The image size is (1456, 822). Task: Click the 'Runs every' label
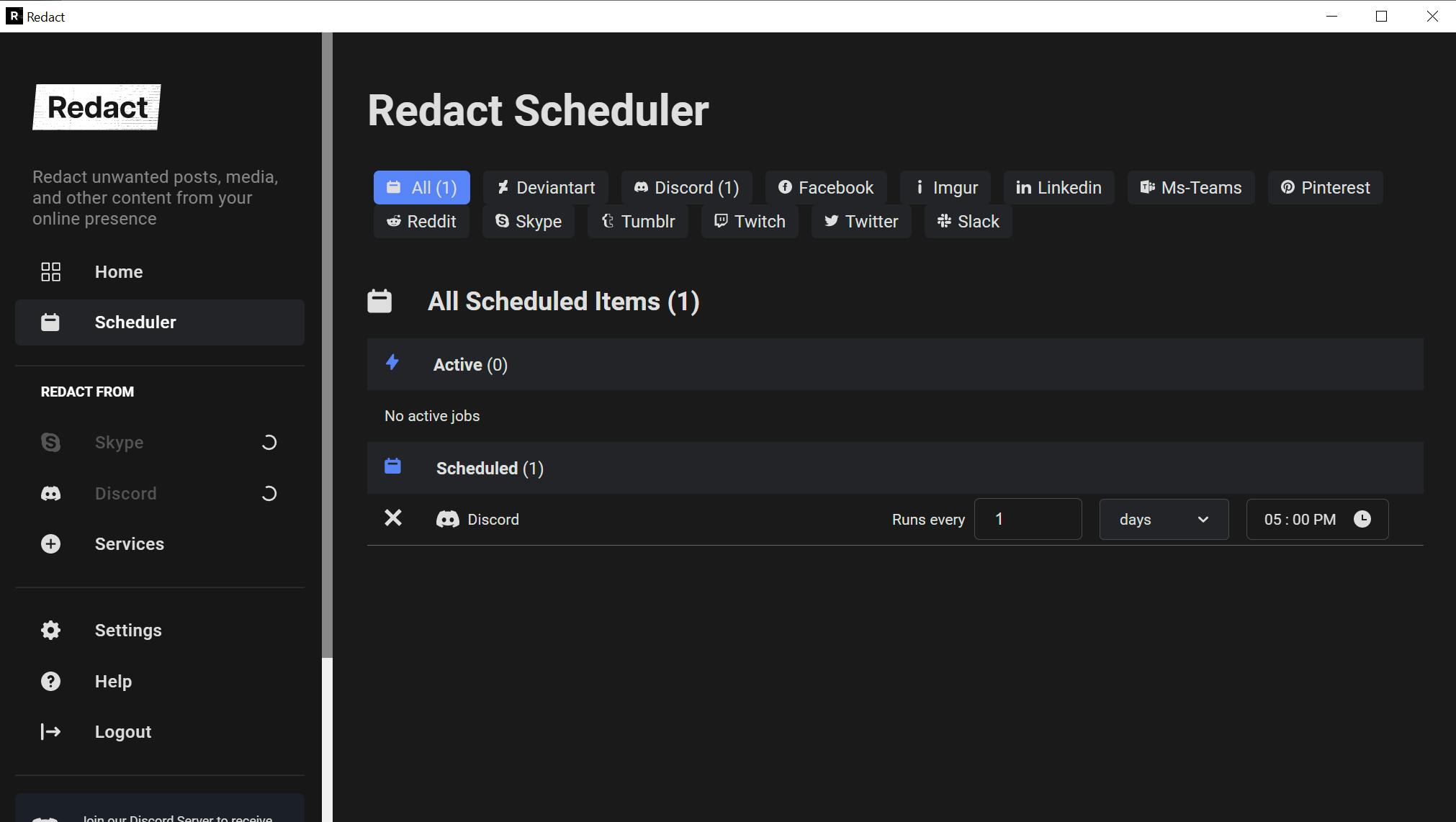pyautogui.click(x=928, y=520)
